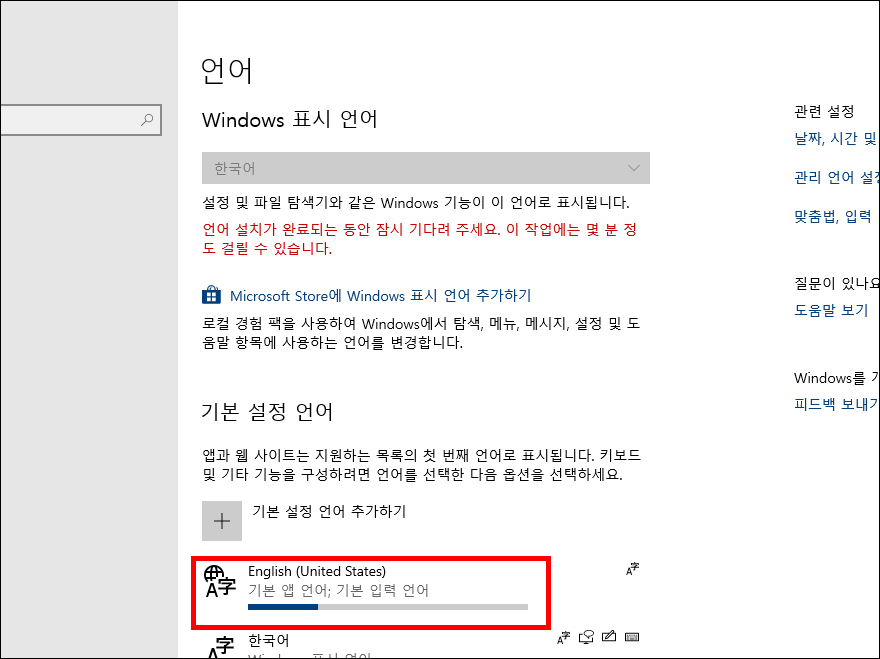Click the plus button to add language
Image resolution: width=880 pixels, height=659 pixels.
click(x=222, y=521)
